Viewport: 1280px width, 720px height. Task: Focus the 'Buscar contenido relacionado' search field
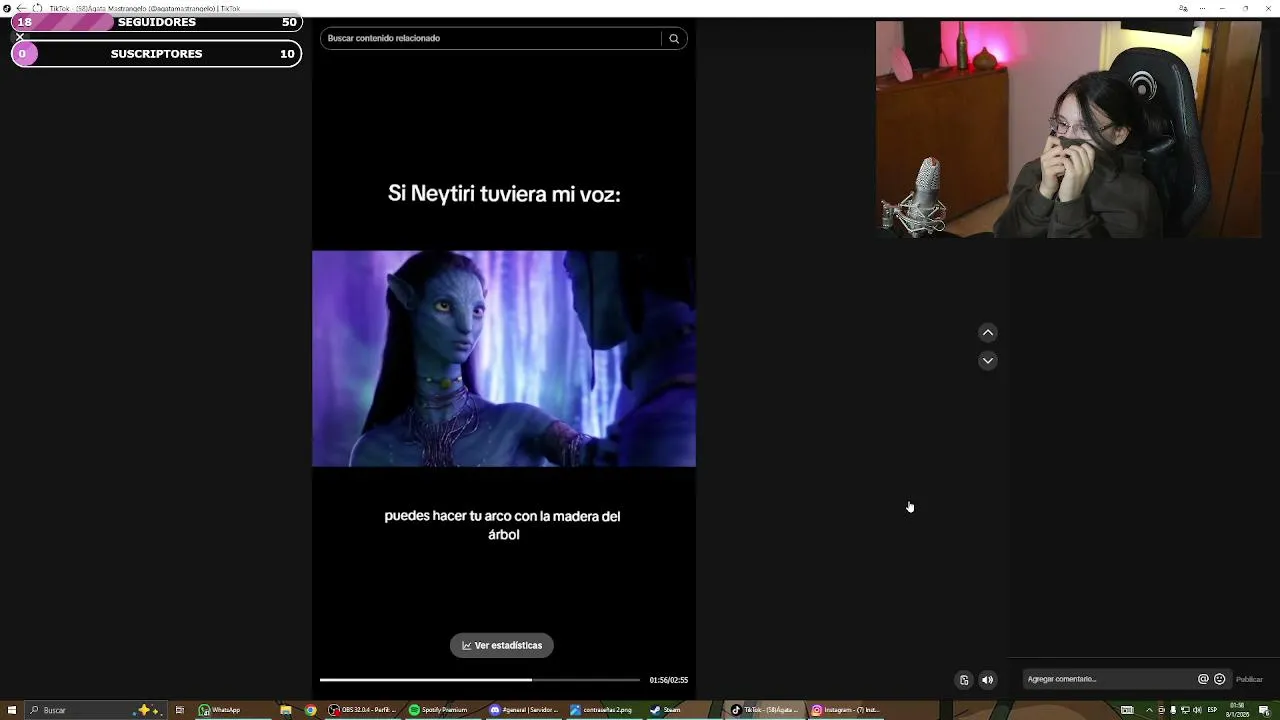click(491, 38)
